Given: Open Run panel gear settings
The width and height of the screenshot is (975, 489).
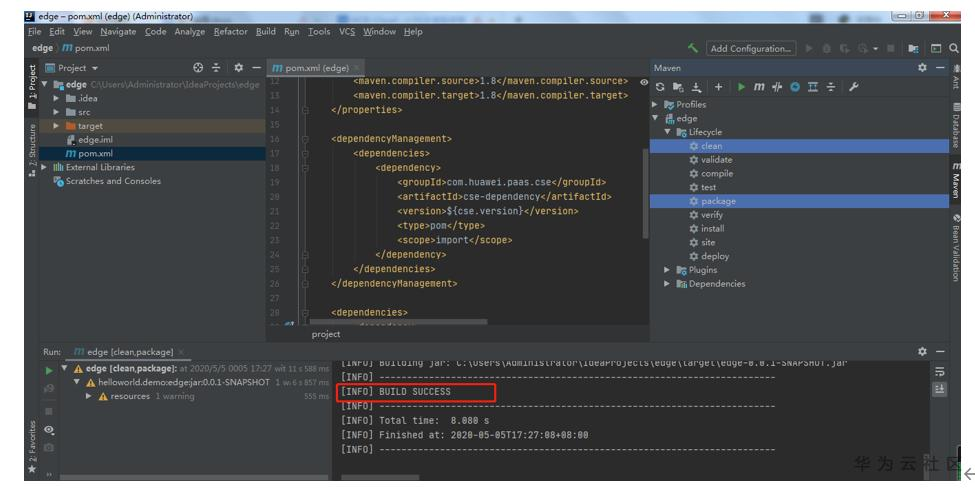Looking at the screenshot, I should (922, 352).
